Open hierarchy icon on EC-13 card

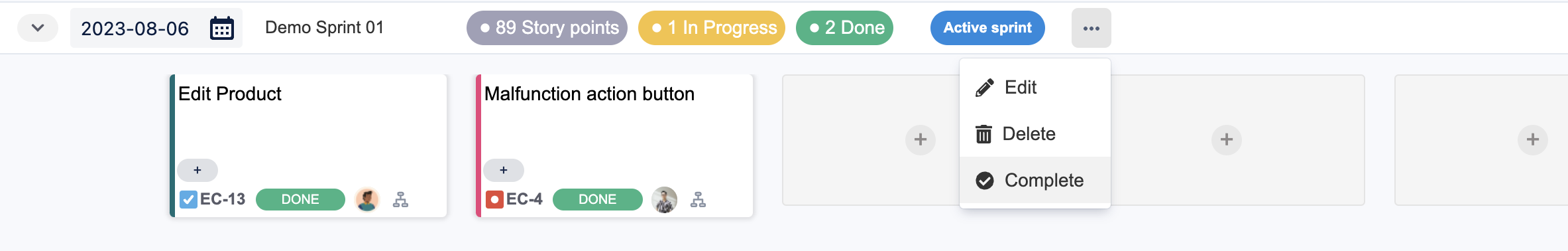[x=400, y=199]
